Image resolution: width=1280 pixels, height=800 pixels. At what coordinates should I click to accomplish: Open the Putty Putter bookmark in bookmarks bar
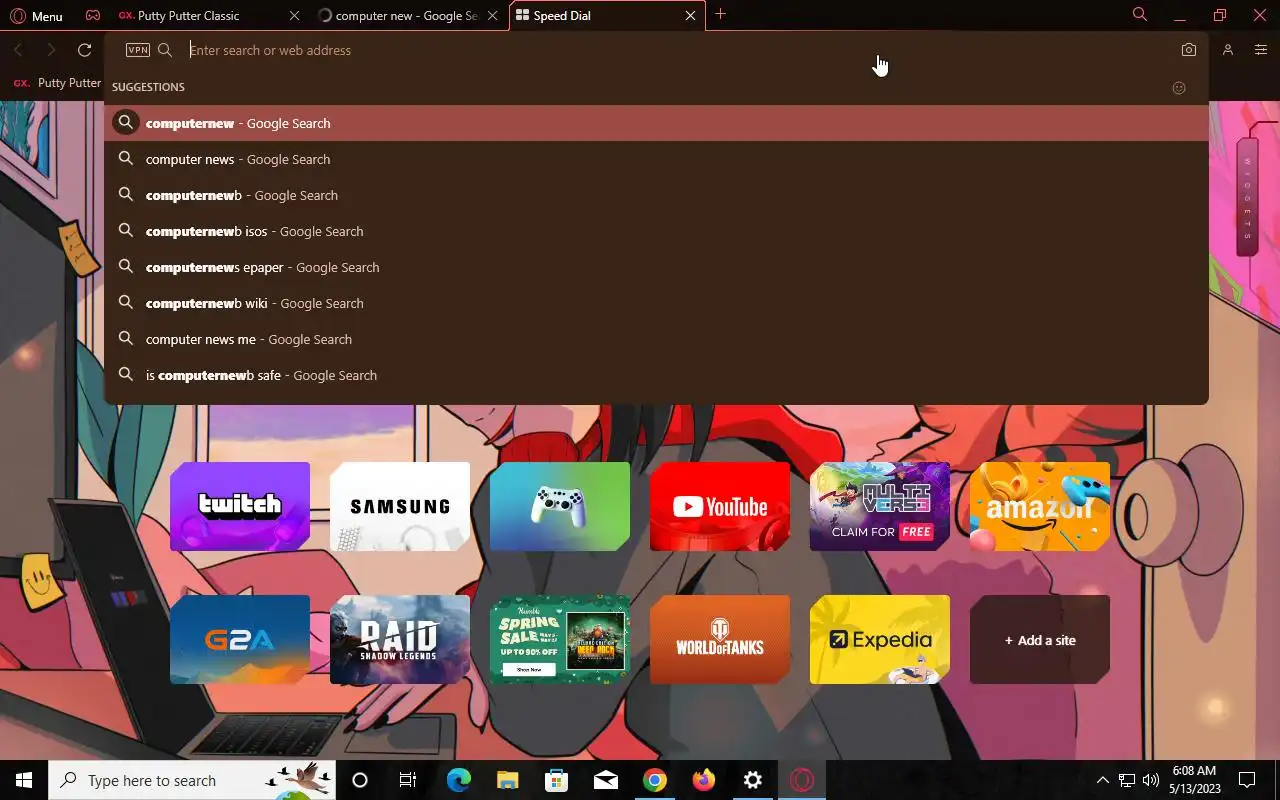(x=57, y=83)
